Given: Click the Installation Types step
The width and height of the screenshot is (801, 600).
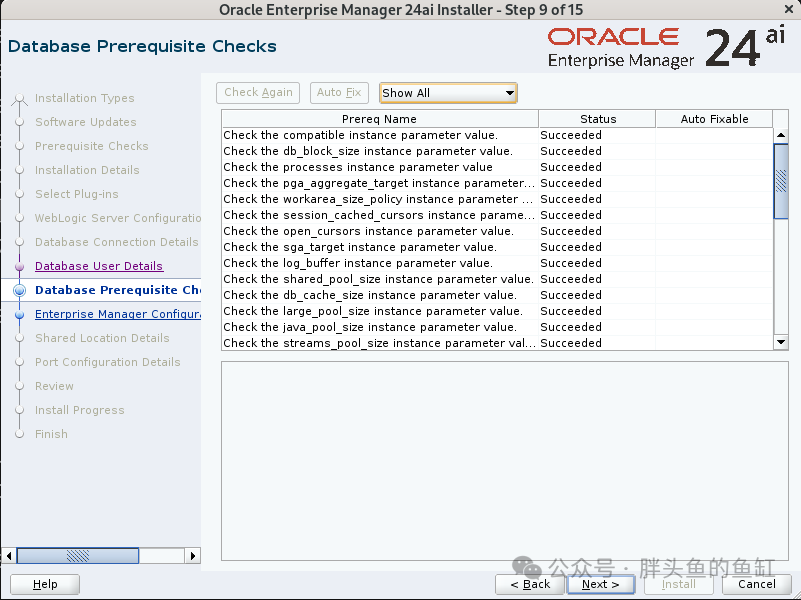Looking at the screenshot, I should [x=85, y=98].
